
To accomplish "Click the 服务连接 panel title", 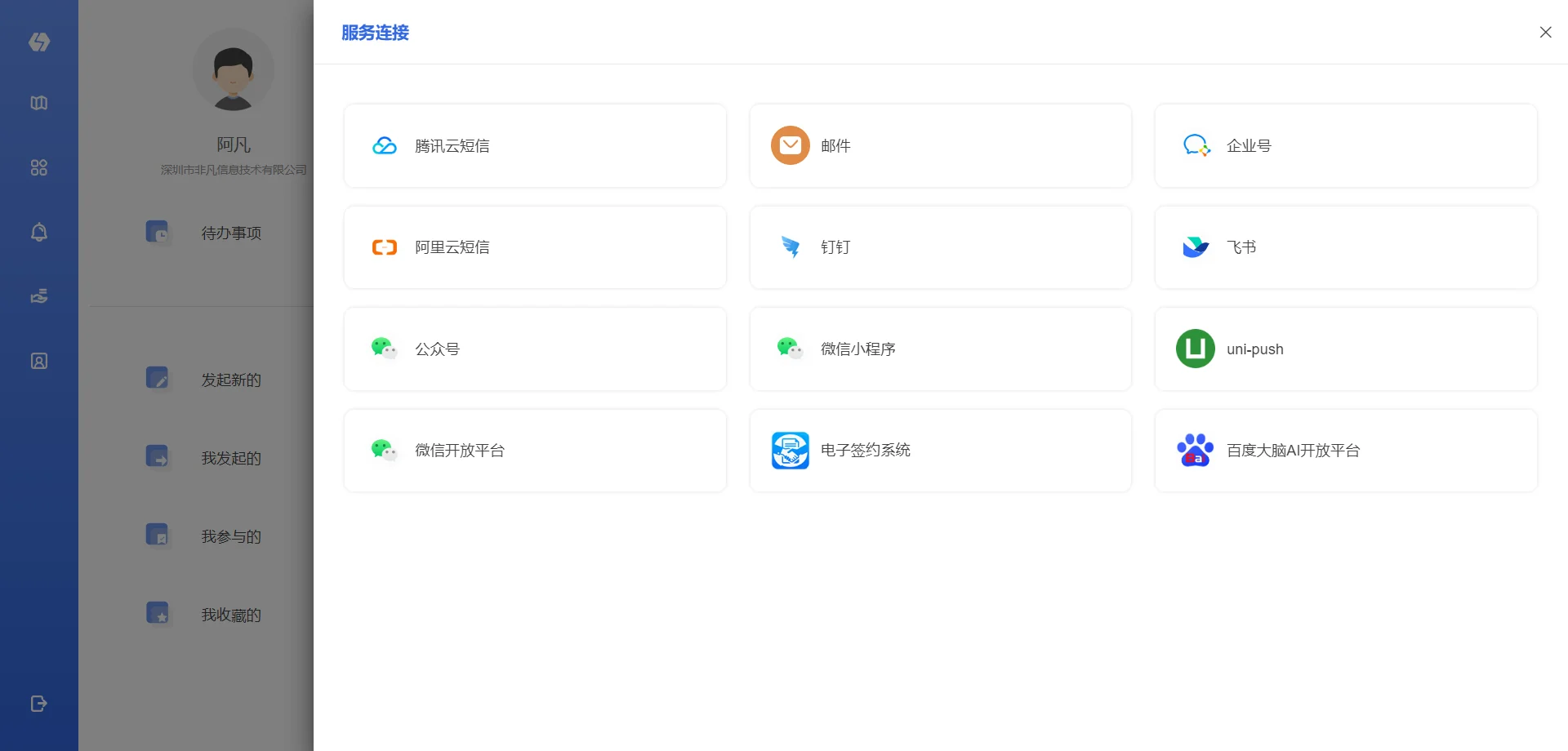I will point(375,33).
